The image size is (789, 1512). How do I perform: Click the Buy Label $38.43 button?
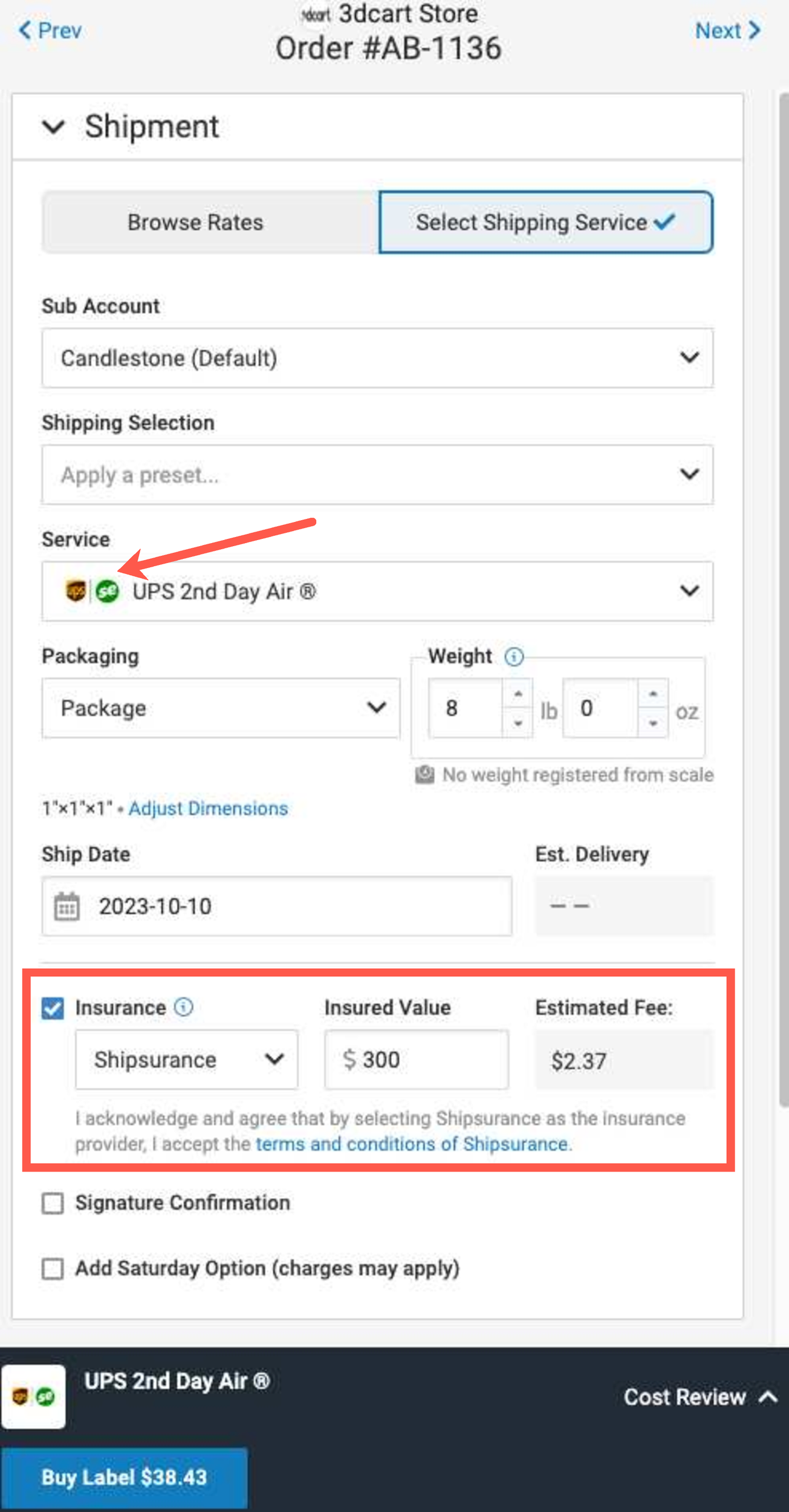(x=124, y=1478)
